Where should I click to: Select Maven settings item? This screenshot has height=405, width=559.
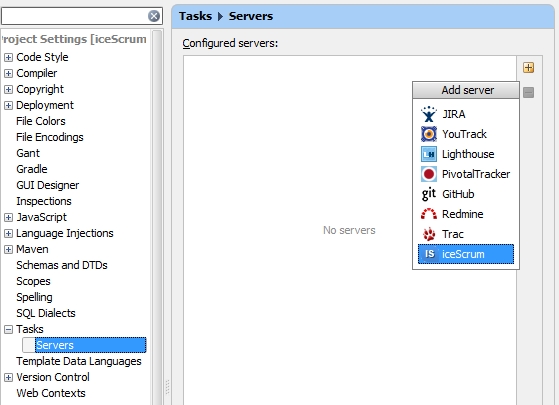[x=32, y=249]
